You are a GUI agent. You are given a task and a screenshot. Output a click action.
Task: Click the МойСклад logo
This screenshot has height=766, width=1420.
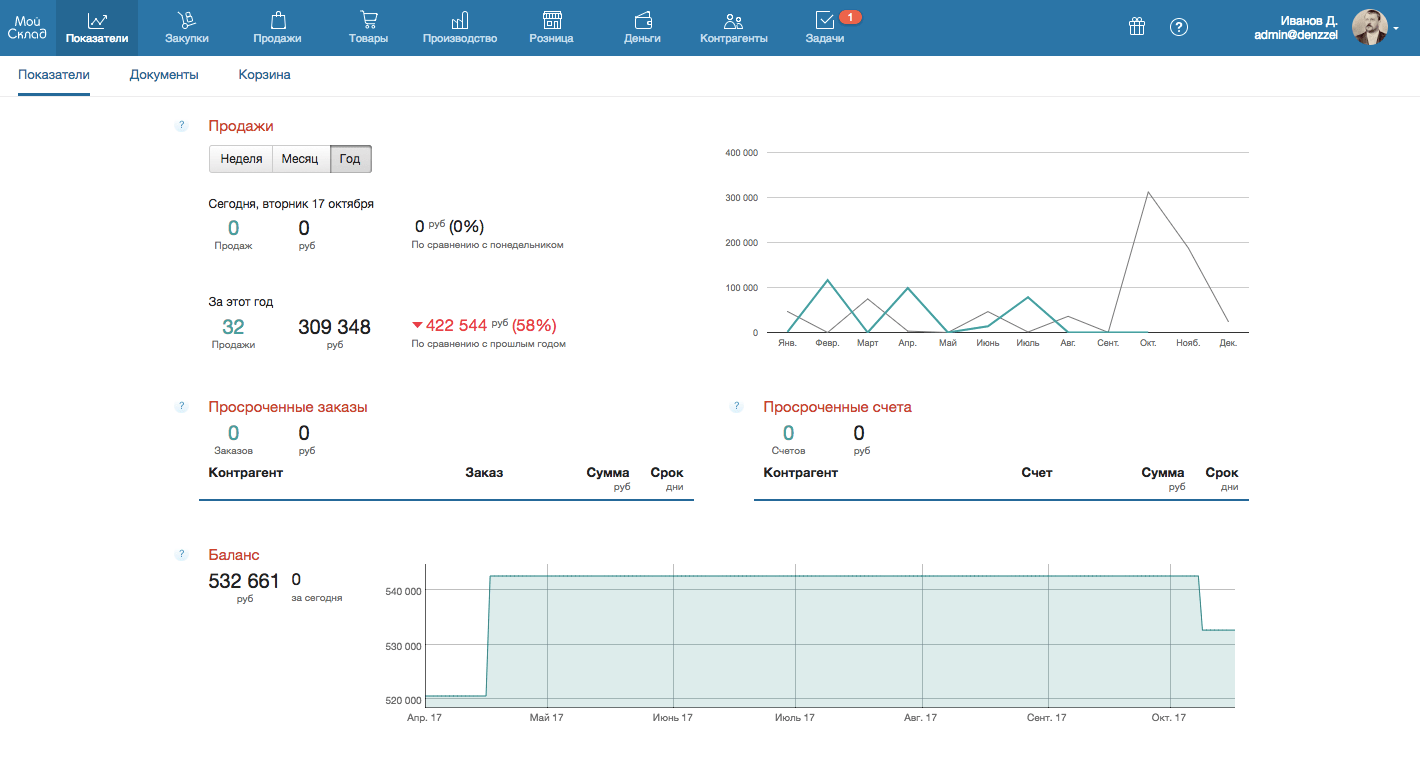[27, 27]
